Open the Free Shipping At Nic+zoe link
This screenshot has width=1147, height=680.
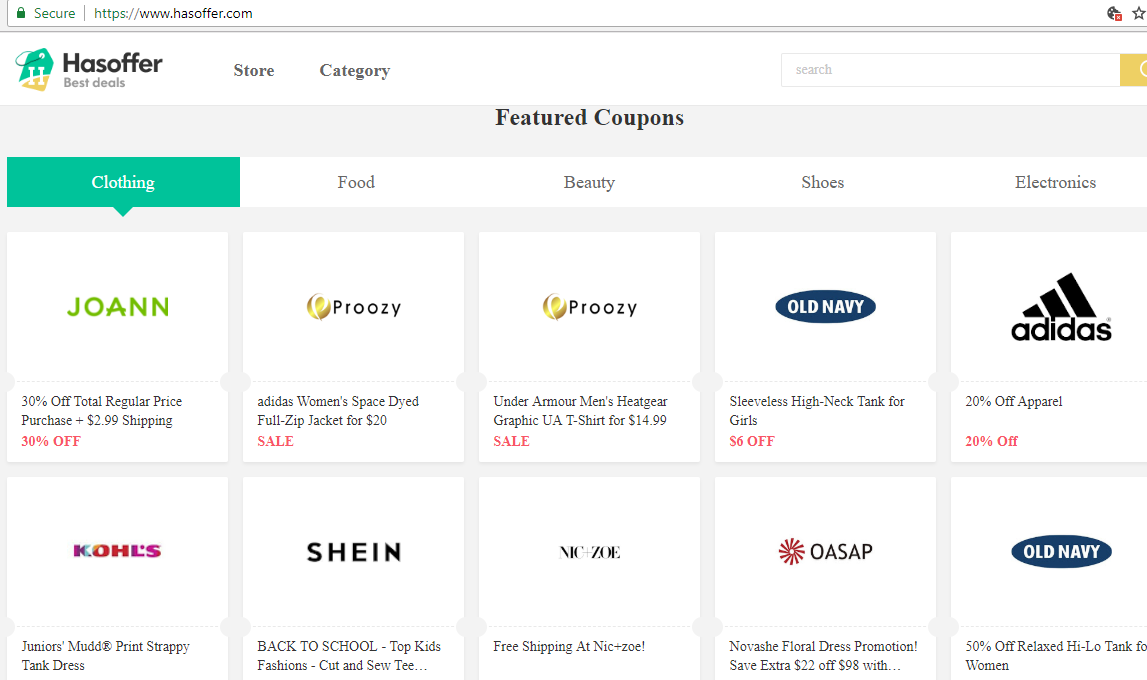[x=569, y=647]
